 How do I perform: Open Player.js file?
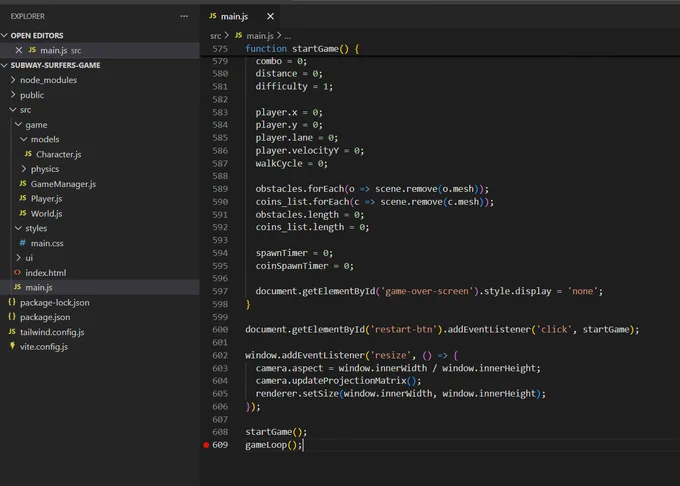46,199
